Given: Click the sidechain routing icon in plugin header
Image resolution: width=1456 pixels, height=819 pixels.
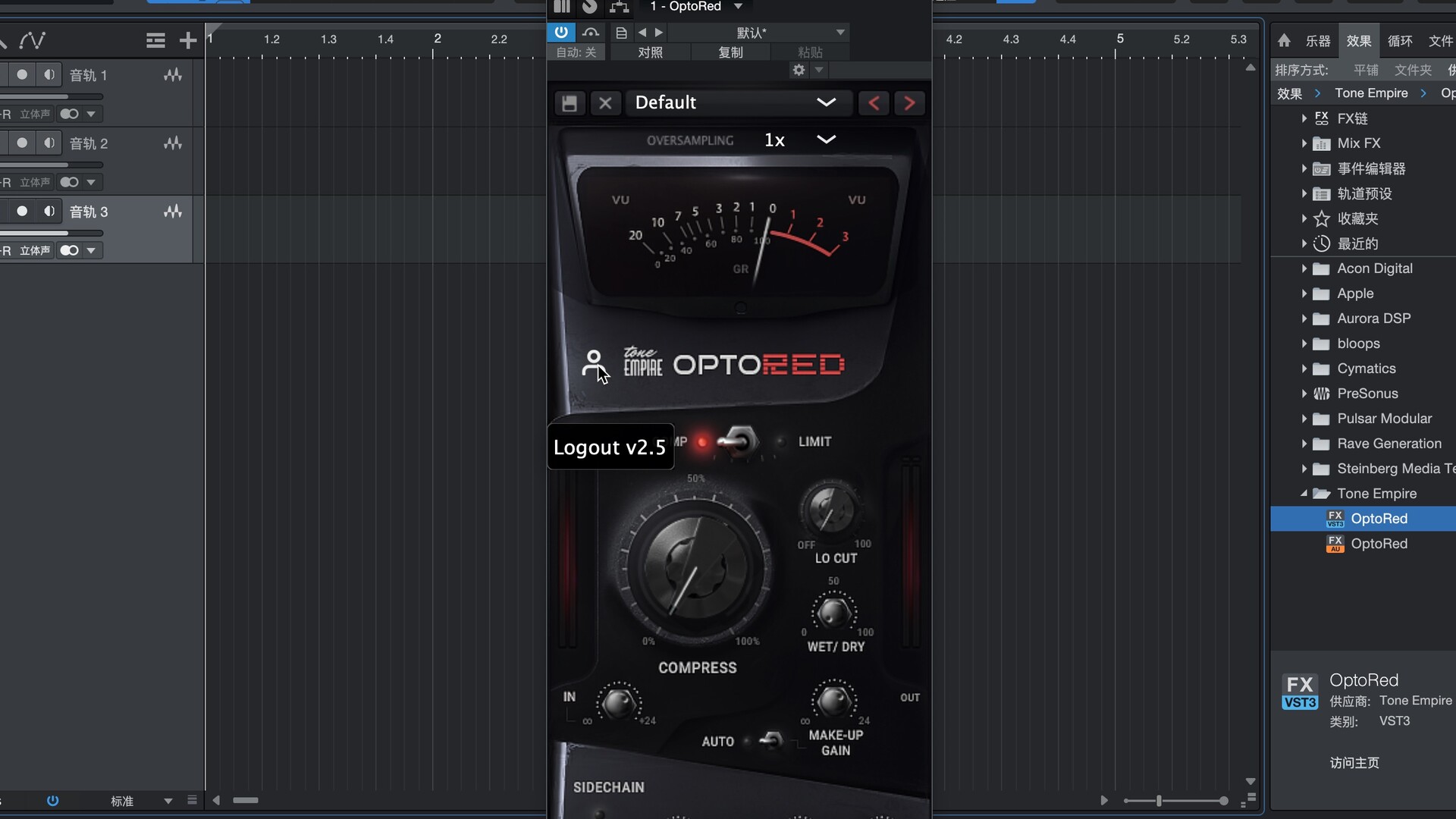Looking at the screenshot, I should (x=620, y=7).
